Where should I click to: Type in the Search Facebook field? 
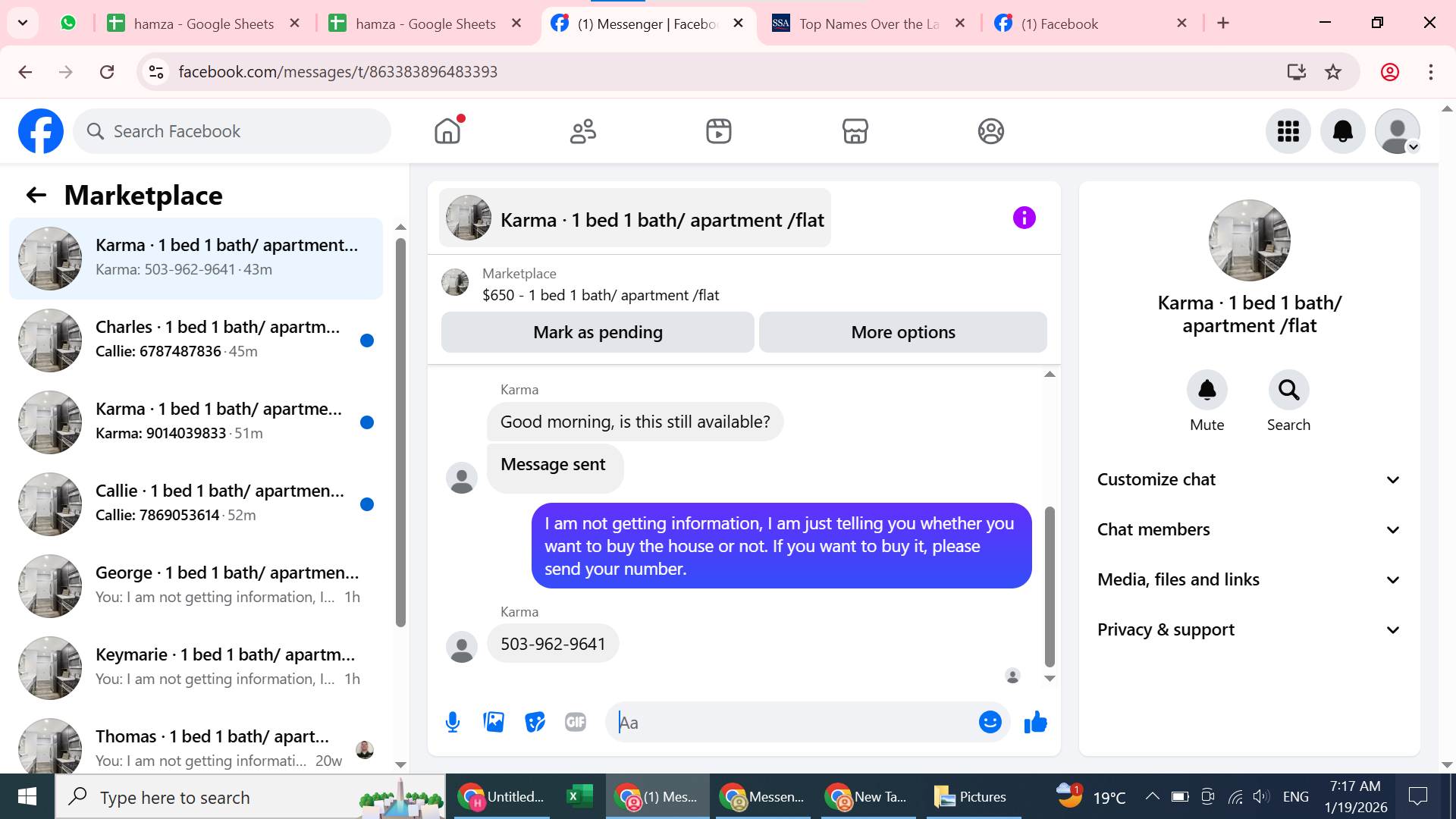tap(243, 131)
